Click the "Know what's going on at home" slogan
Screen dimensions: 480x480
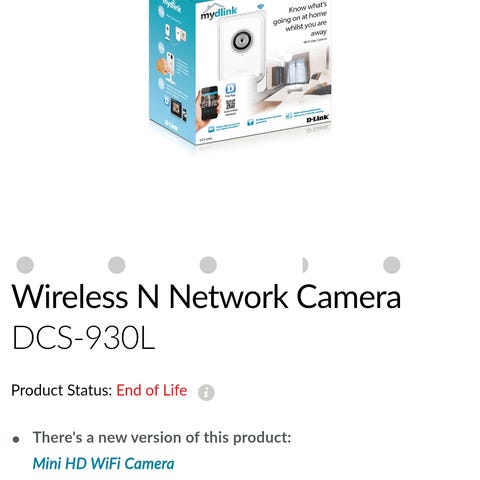[300, 19]
